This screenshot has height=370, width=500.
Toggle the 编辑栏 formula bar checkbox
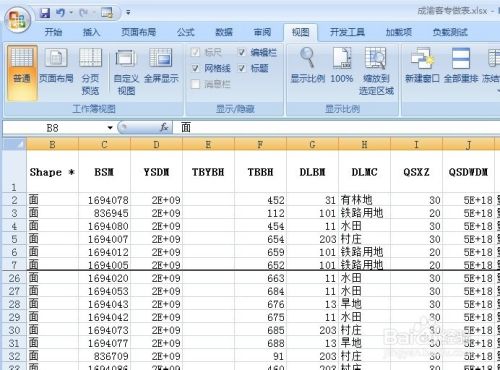tap(242, 52)
